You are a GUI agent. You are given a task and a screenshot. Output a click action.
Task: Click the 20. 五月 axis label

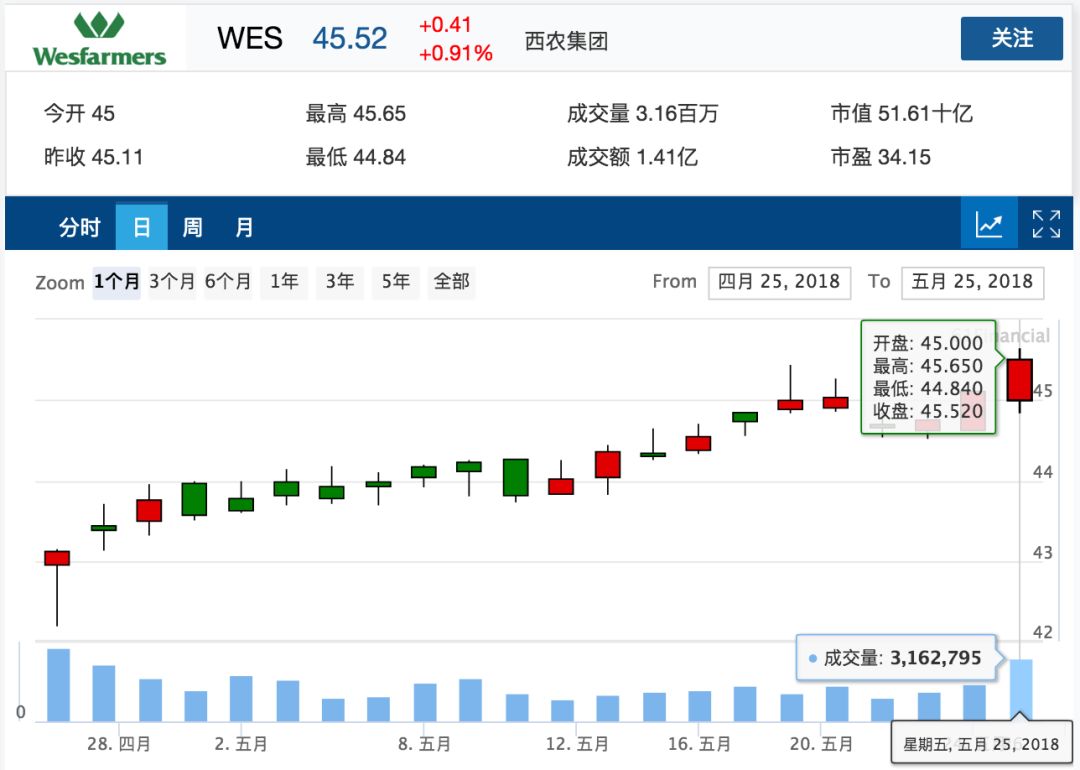click(821, 745)
